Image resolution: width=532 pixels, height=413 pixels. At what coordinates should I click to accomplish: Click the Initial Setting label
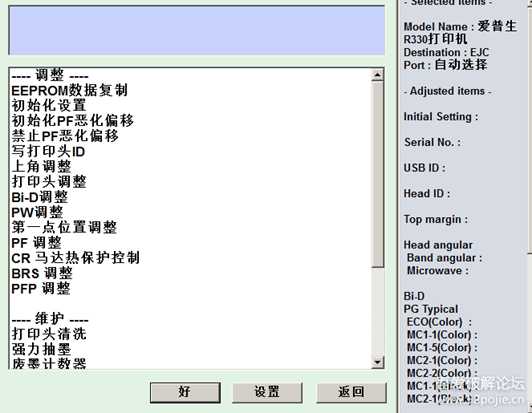pos(441,117)
